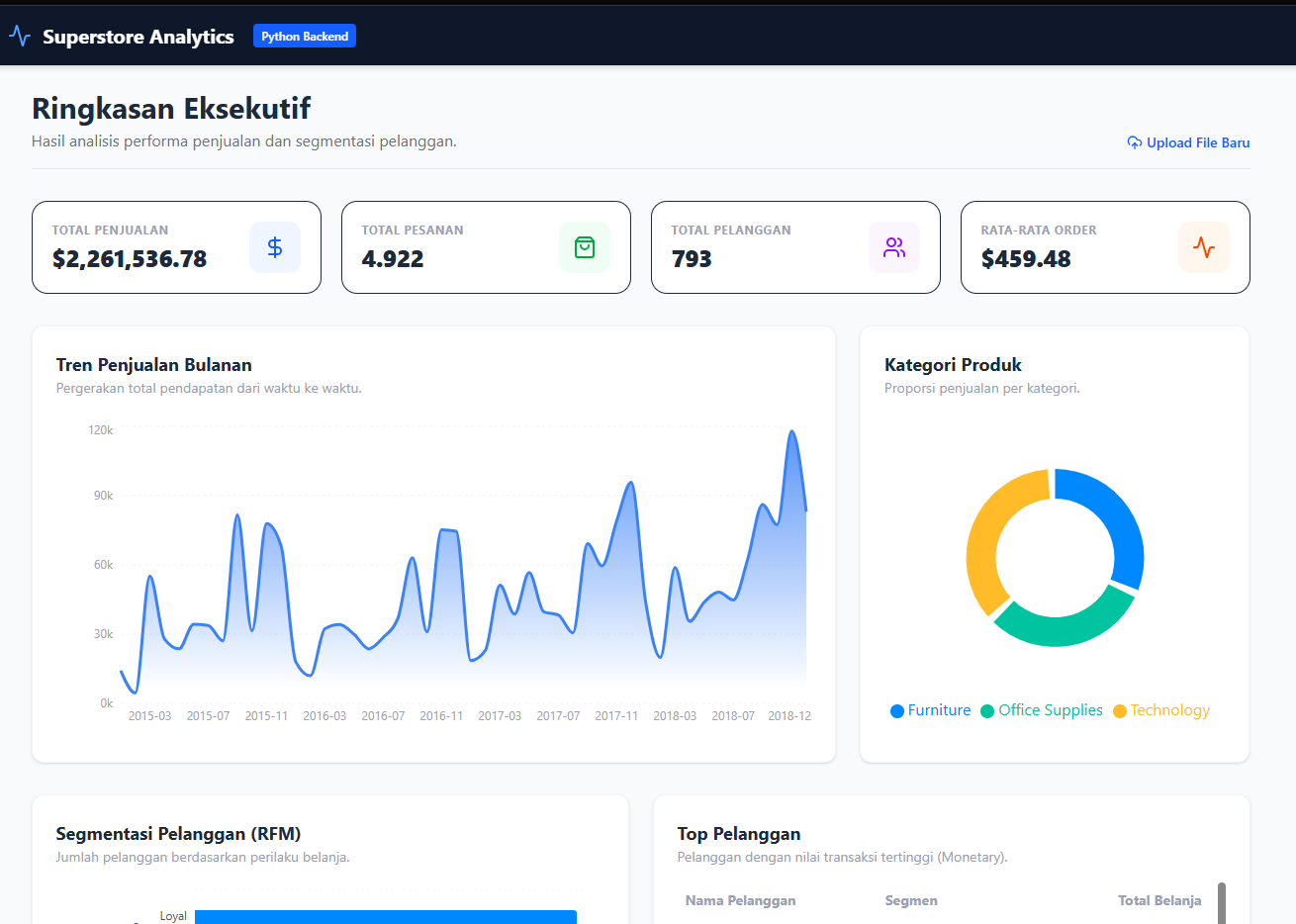Click the Upload File Baru link
The image size is (1296, 924).
(1197, 142)
